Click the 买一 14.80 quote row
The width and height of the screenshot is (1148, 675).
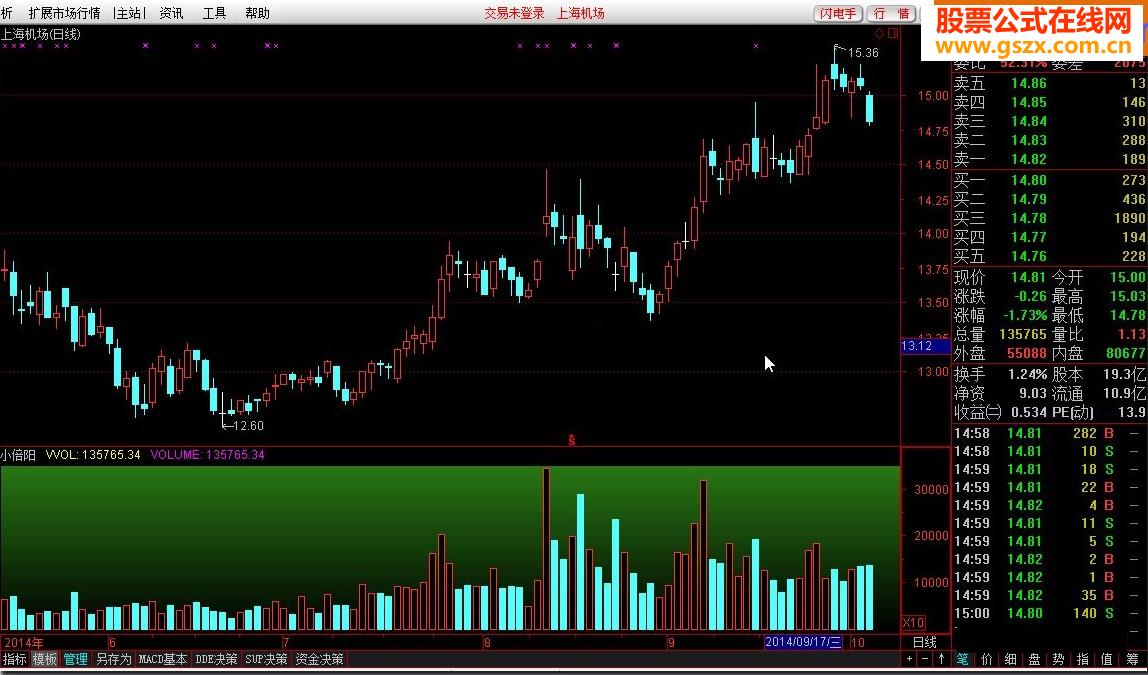point(1049,180)
